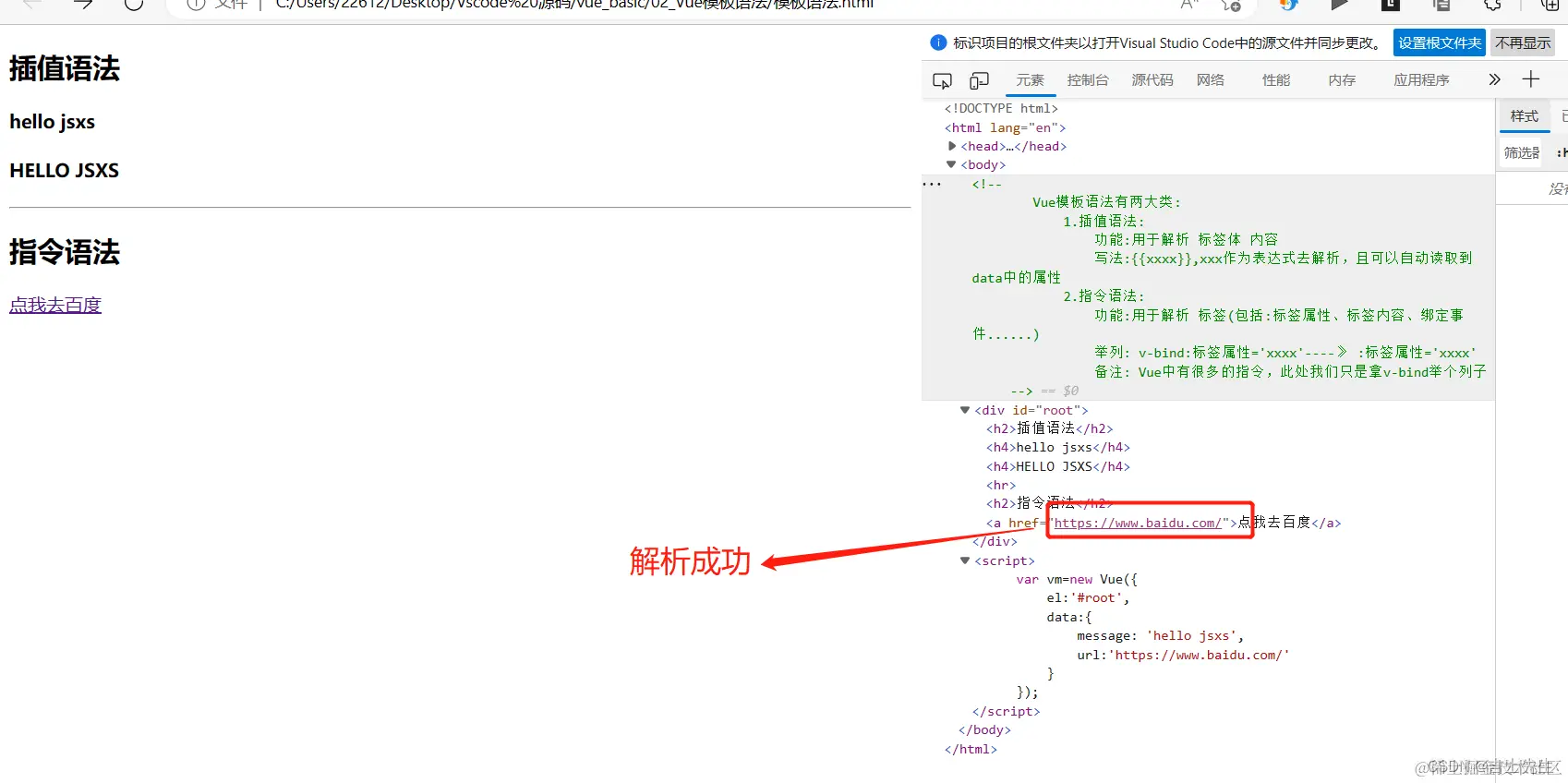Open the 应用程序 tab
Viewport: 1568px width, 783px height.
tap(1421, 80)
